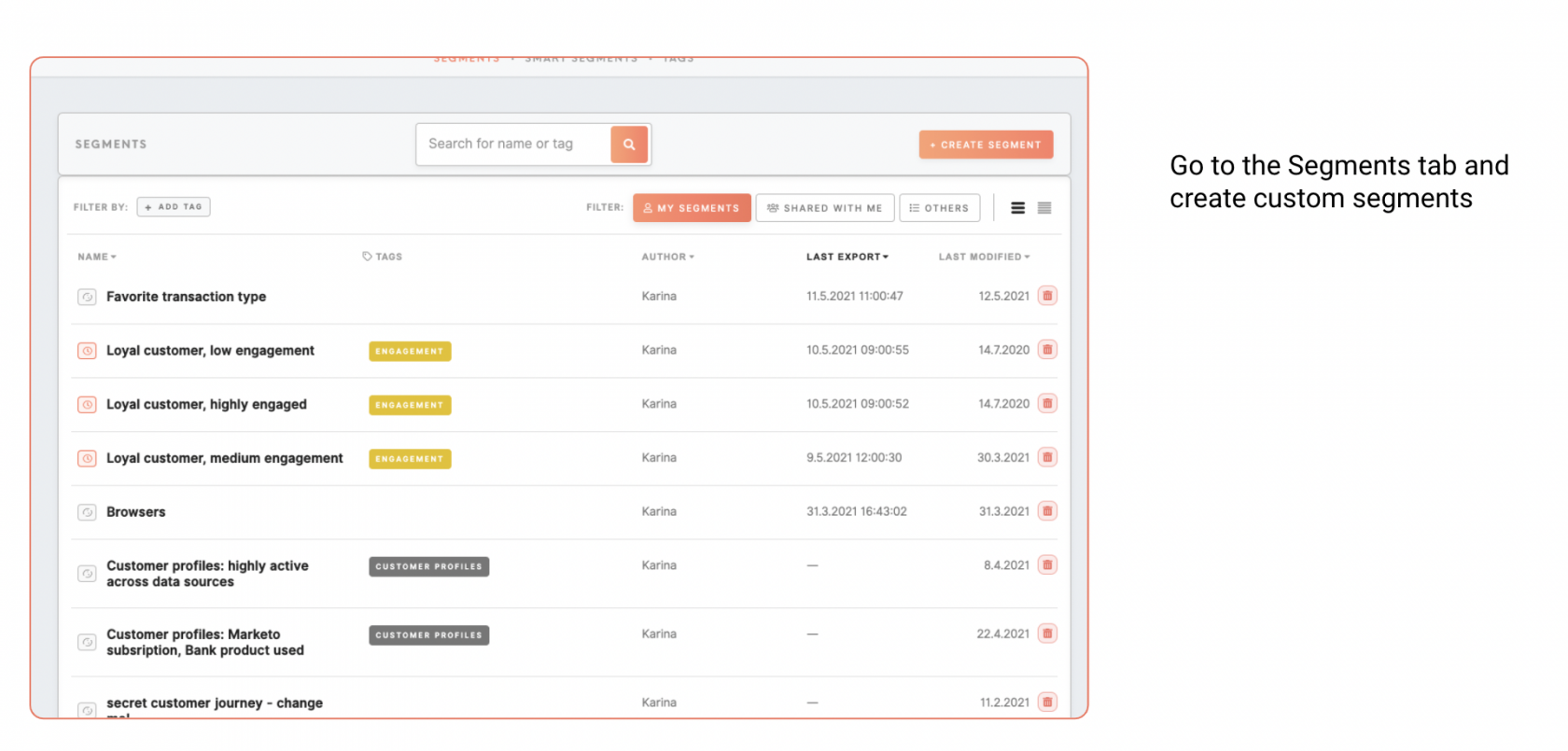Select the Shared With Me filter

point(825,208)
